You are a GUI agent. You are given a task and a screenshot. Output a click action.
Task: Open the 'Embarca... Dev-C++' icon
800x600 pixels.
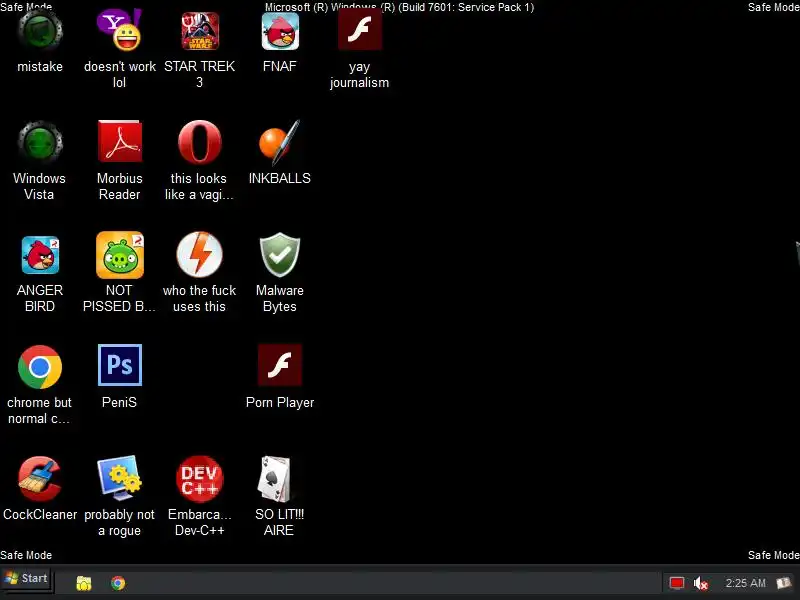tap(199, 479)
